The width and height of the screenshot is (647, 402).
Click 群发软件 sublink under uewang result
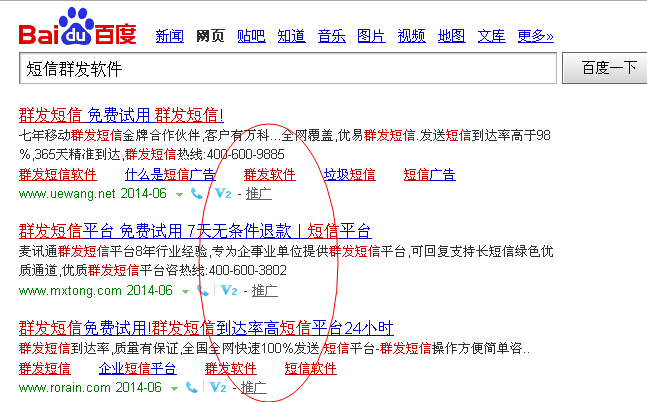[269, 175]
